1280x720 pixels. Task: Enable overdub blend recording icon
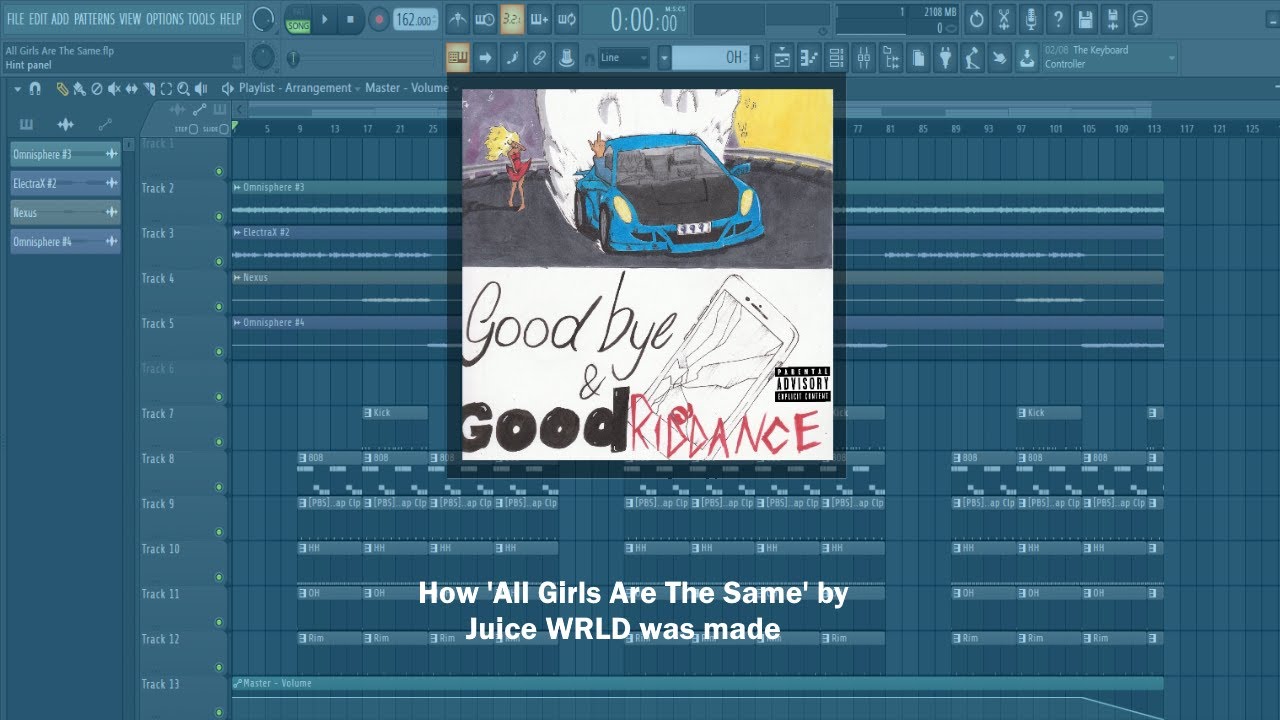click(539, 19)
